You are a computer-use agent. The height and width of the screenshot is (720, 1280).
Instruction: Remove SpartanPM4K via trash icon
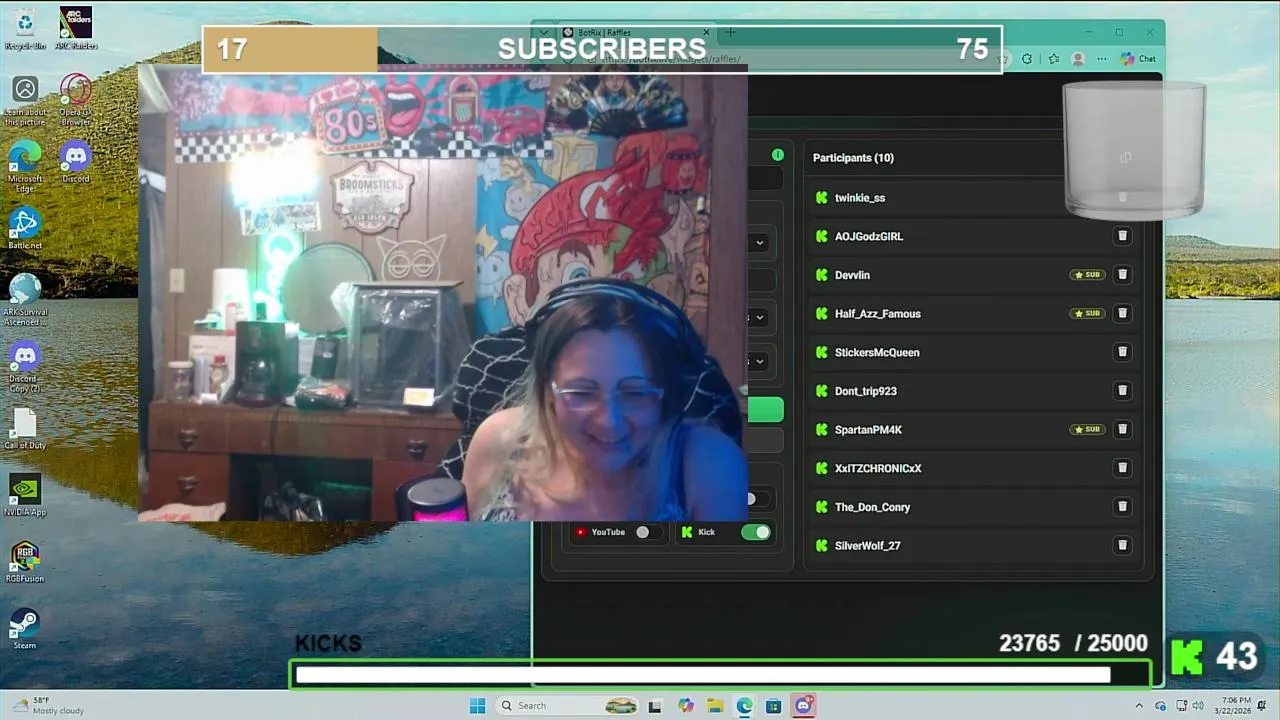[1122, 429]
